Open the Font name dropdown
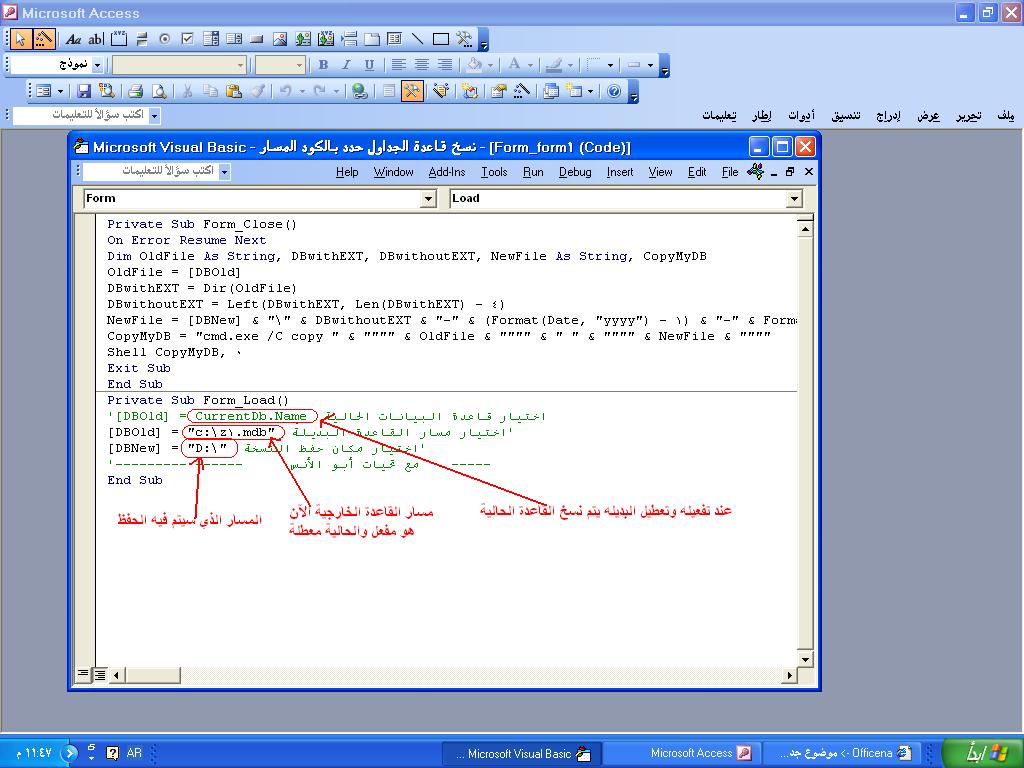The image size is (1024, 768). click(240, 65)
